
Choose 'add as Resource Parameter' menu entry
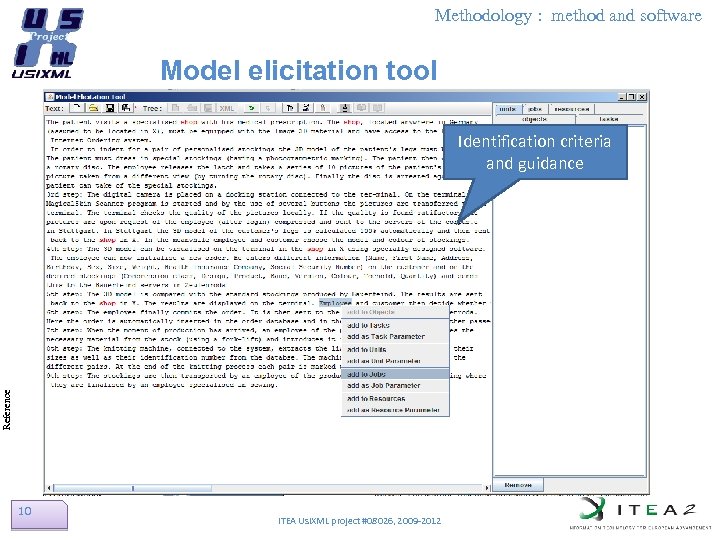pos(395,410)
